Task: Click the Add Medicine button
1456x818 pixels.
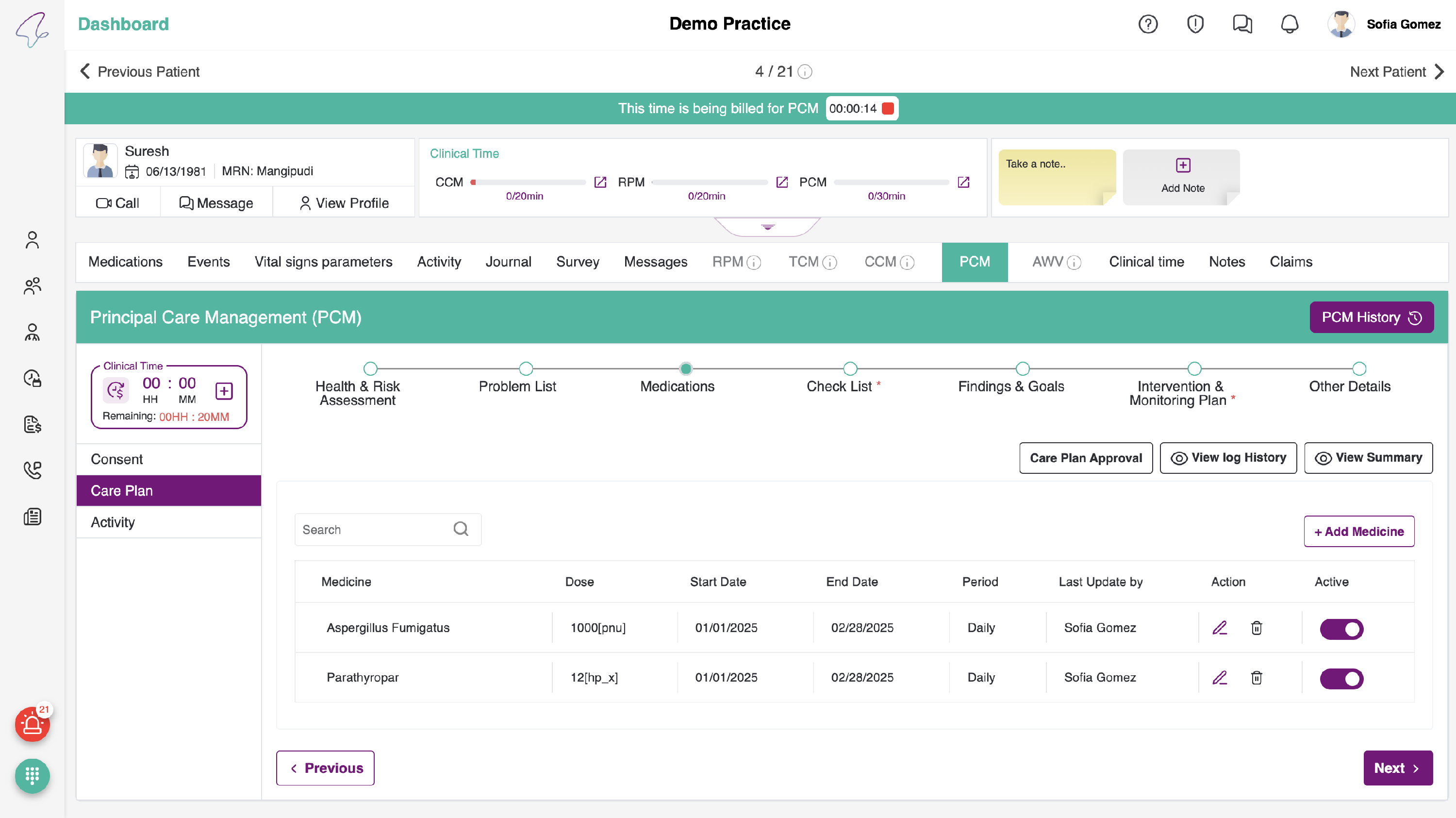Action: pos(1358,532)
